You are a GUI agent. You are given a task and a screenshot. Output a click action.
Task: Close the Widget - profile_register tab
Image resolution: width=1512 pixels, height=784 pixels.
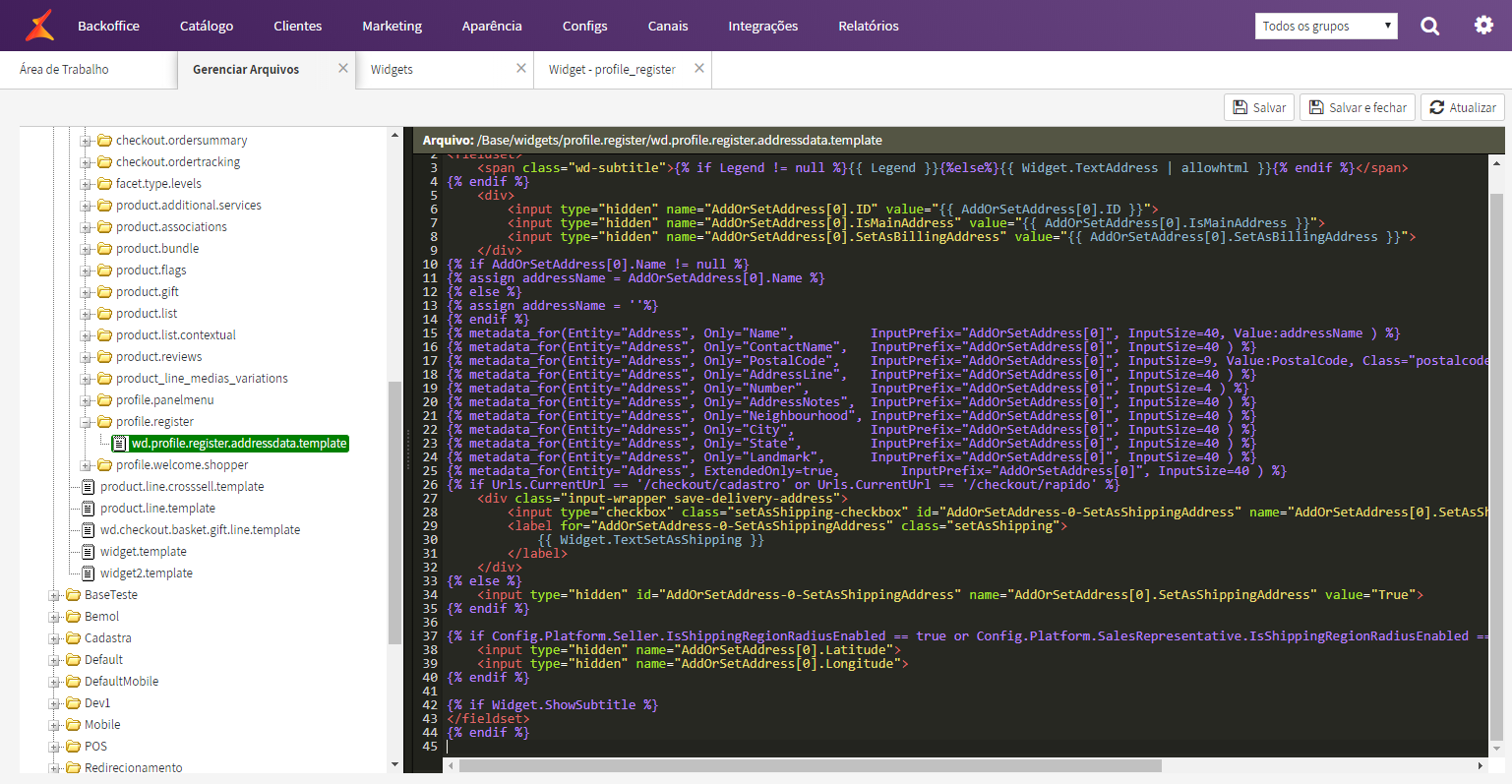point(699,69)
